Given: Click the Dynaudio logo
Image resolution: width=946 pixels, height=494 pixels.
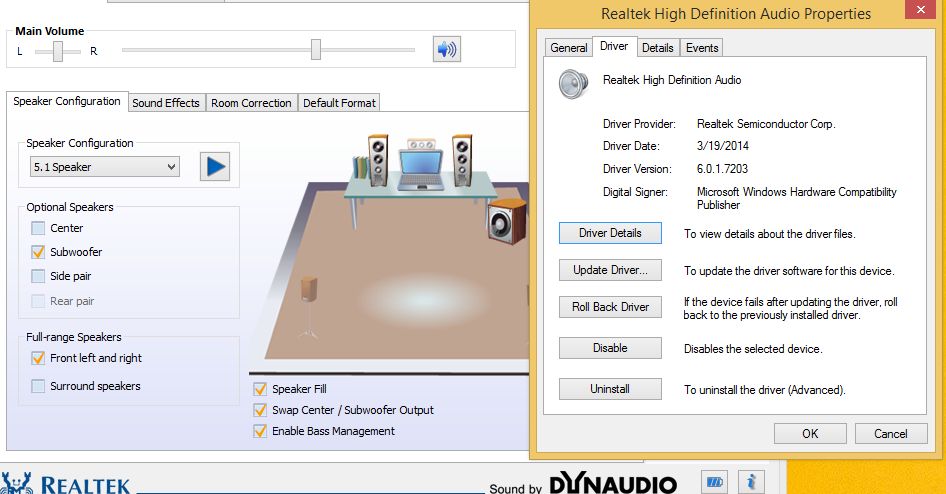Looking at the screenshot, I should 613,483.
